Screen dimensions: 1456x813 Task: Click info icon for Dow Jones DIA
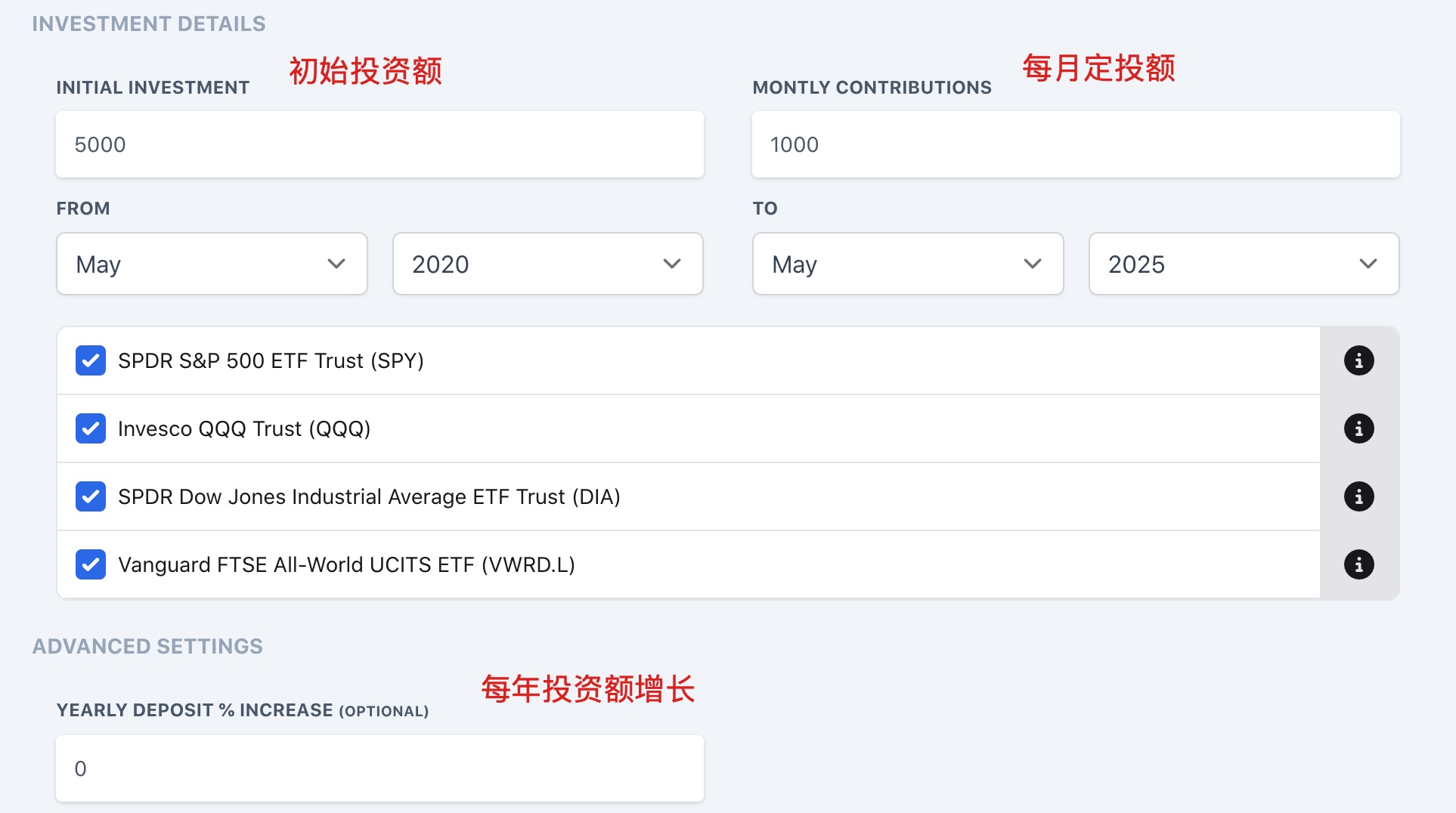(1358, 496)
